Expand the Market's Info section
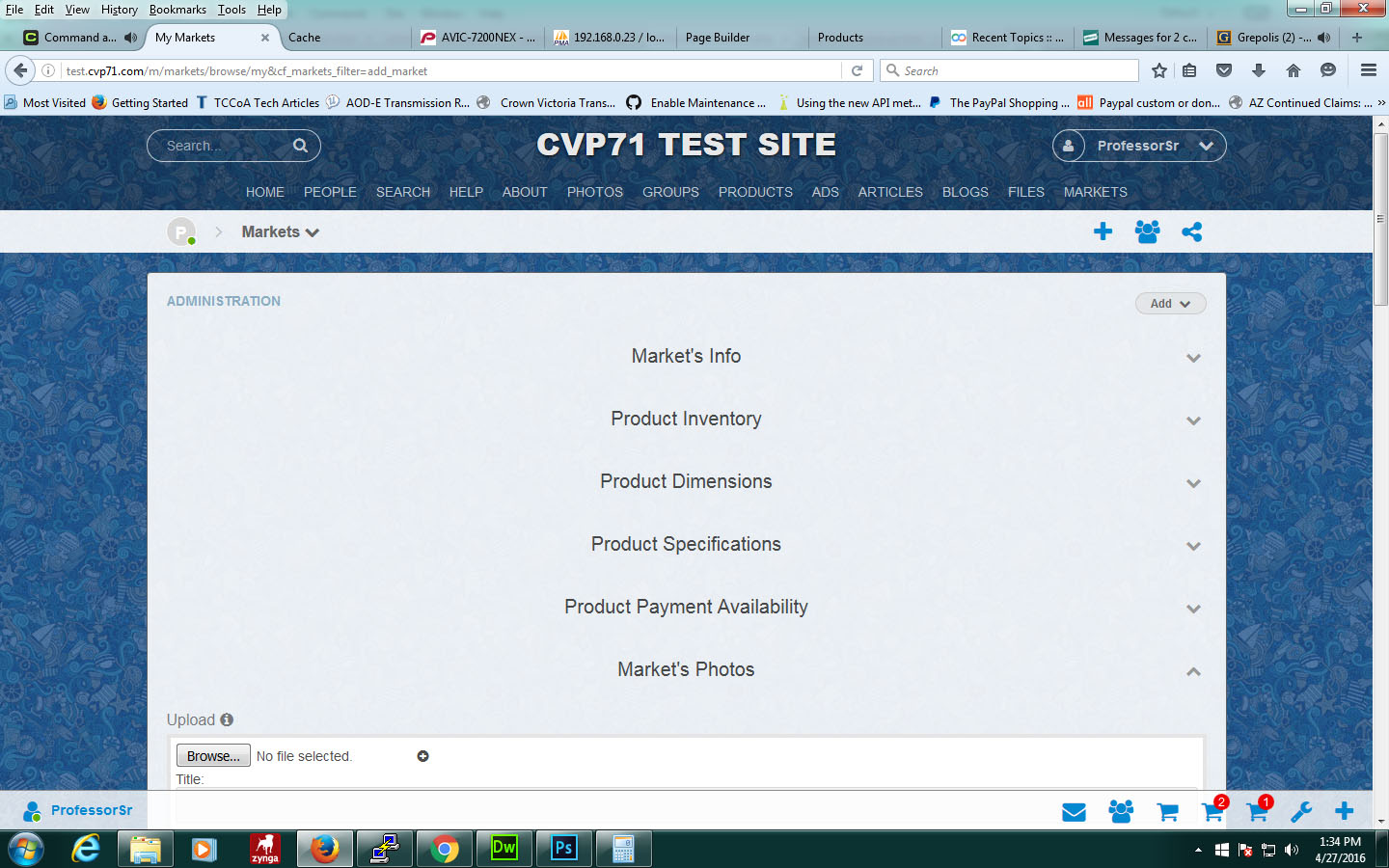 [x=686, y=357]
